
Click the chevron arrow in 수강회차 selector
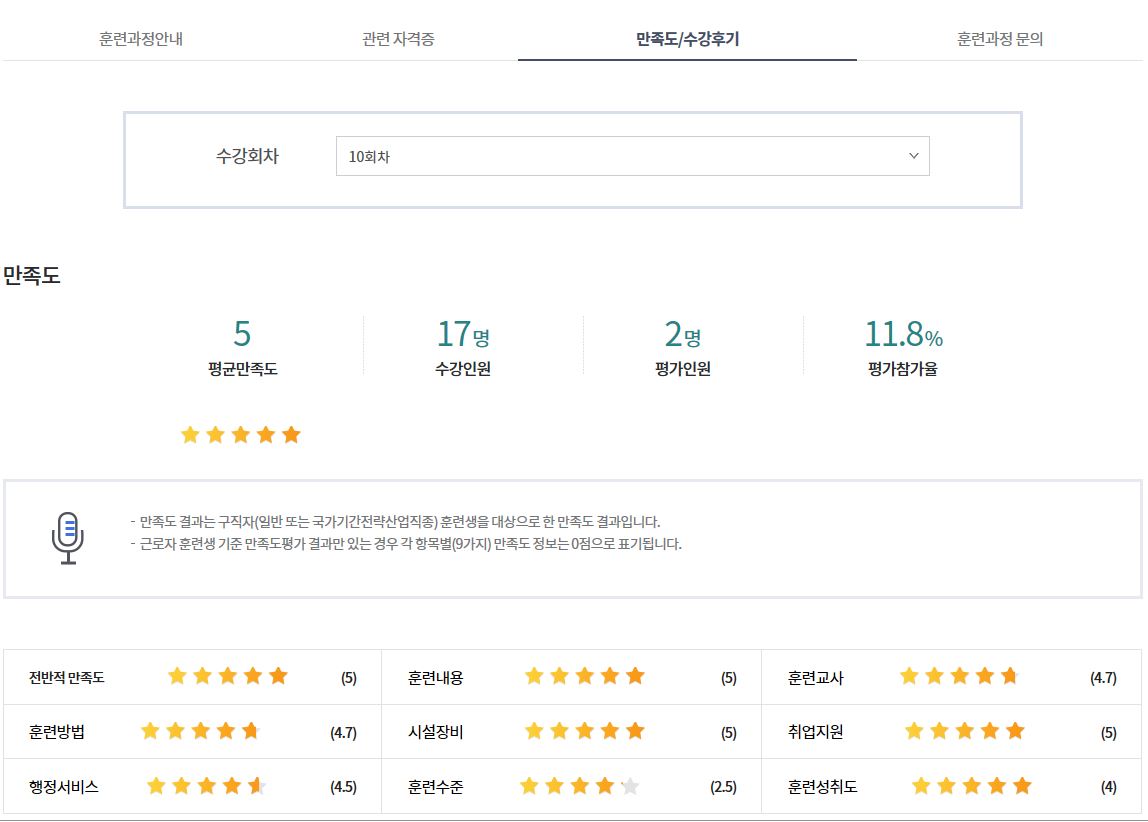coord(913,156)
